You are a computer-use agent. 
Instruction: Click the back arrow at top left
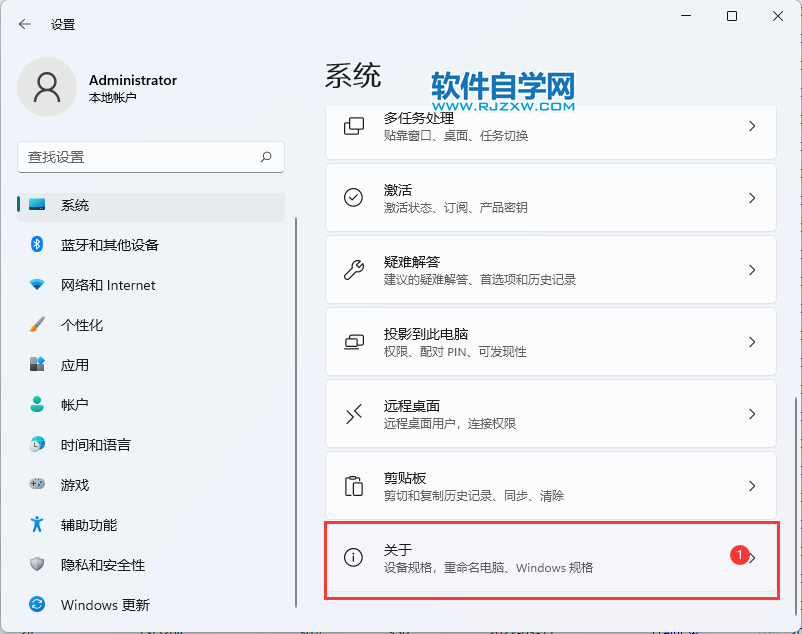point(22,24)
